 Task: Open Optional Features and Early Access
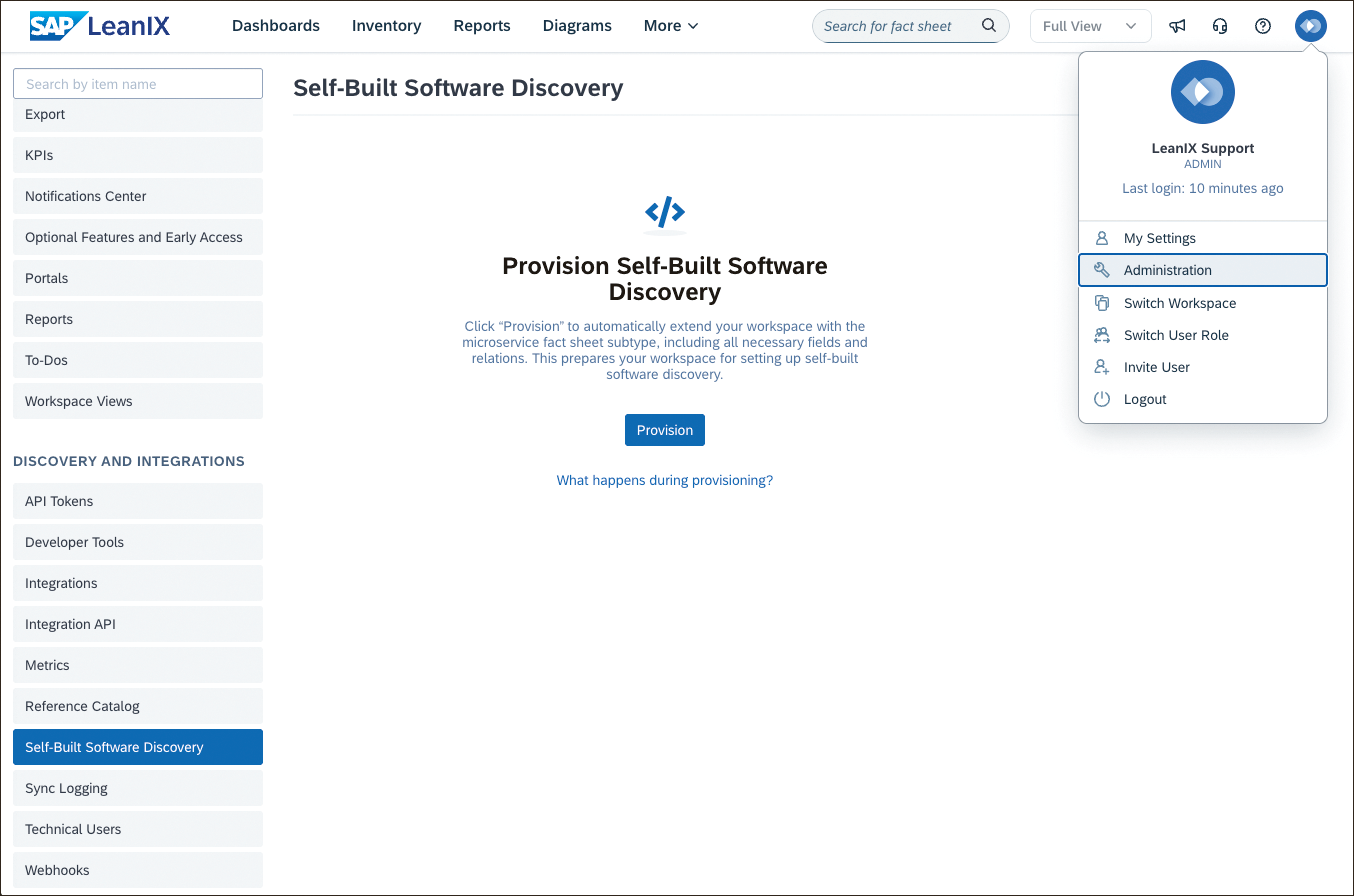click(138, 237)
